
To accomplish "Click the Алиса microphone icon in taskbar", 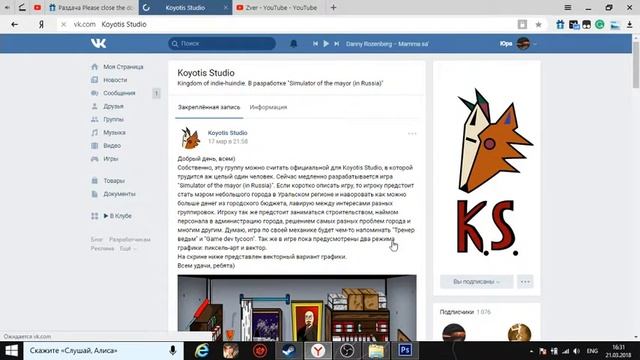I will [173, 351].
